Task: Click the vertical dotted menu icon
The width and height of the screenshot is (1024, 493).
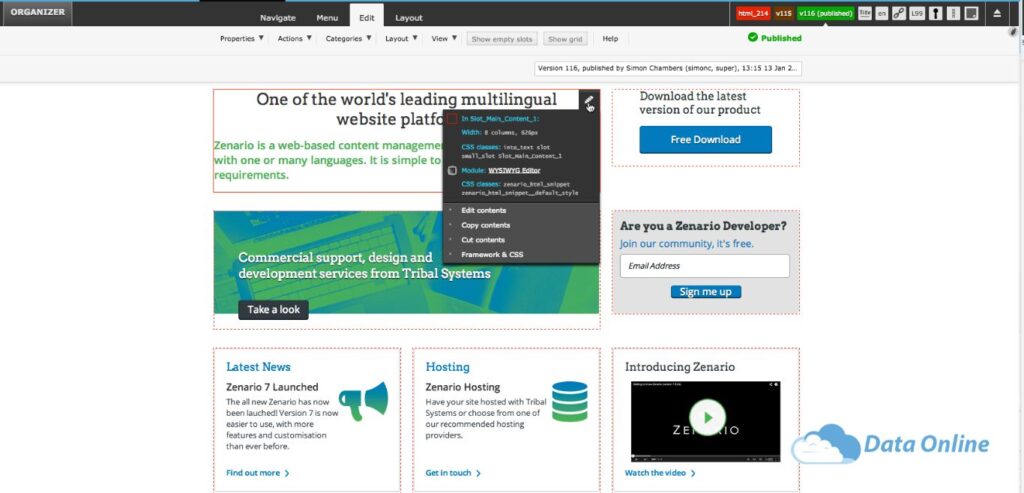Action: (x=953, y=13)
